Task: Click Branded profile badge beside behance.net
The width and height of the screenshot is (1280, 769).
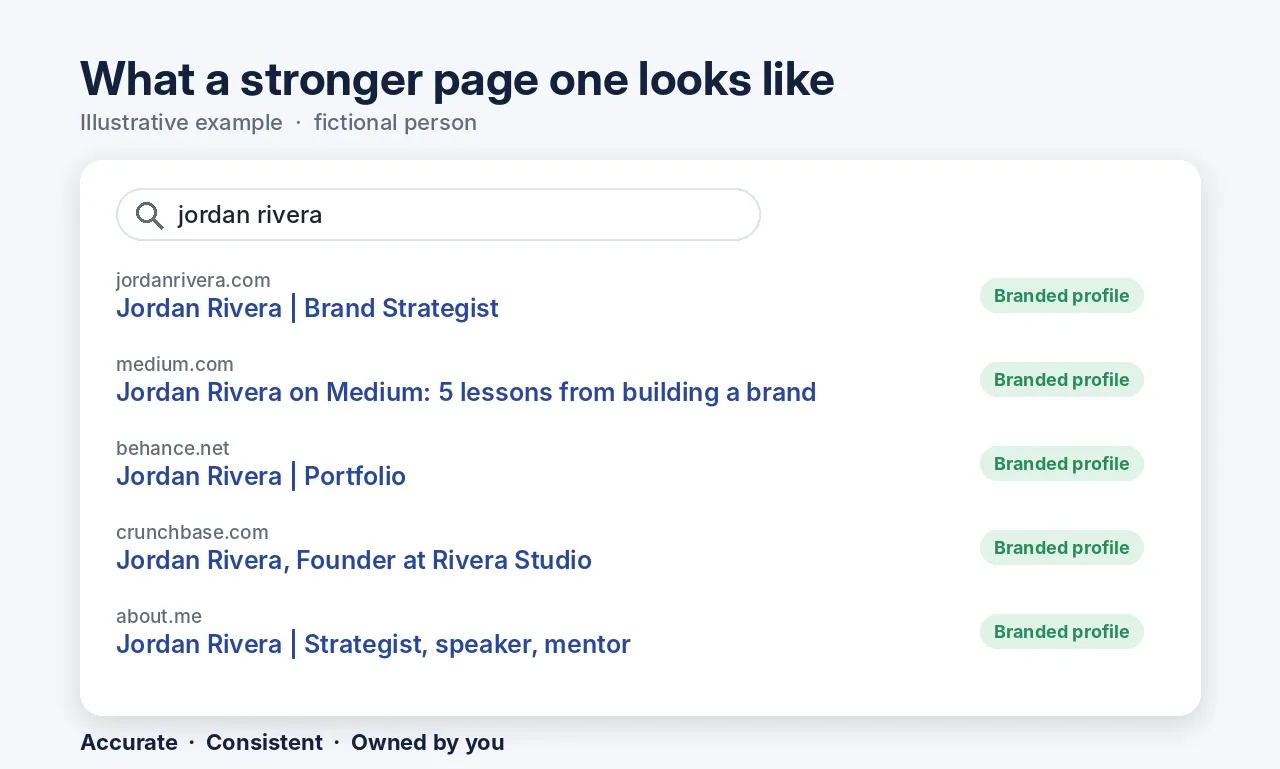Action: pyautogui.click(x=1061, y=464)
